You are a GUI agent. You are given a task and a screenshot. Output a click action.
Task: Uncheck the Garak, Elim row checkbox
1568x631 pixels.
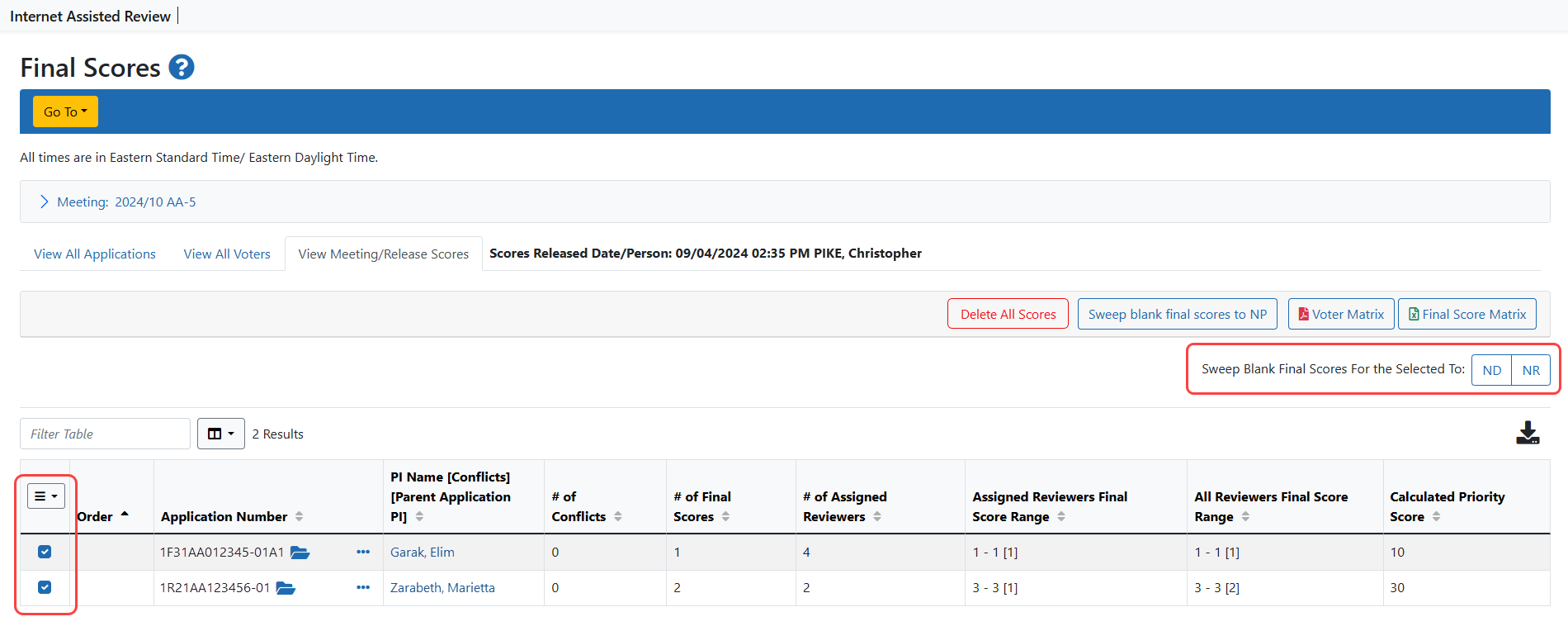pyautogui.click(x=45, y=552)
